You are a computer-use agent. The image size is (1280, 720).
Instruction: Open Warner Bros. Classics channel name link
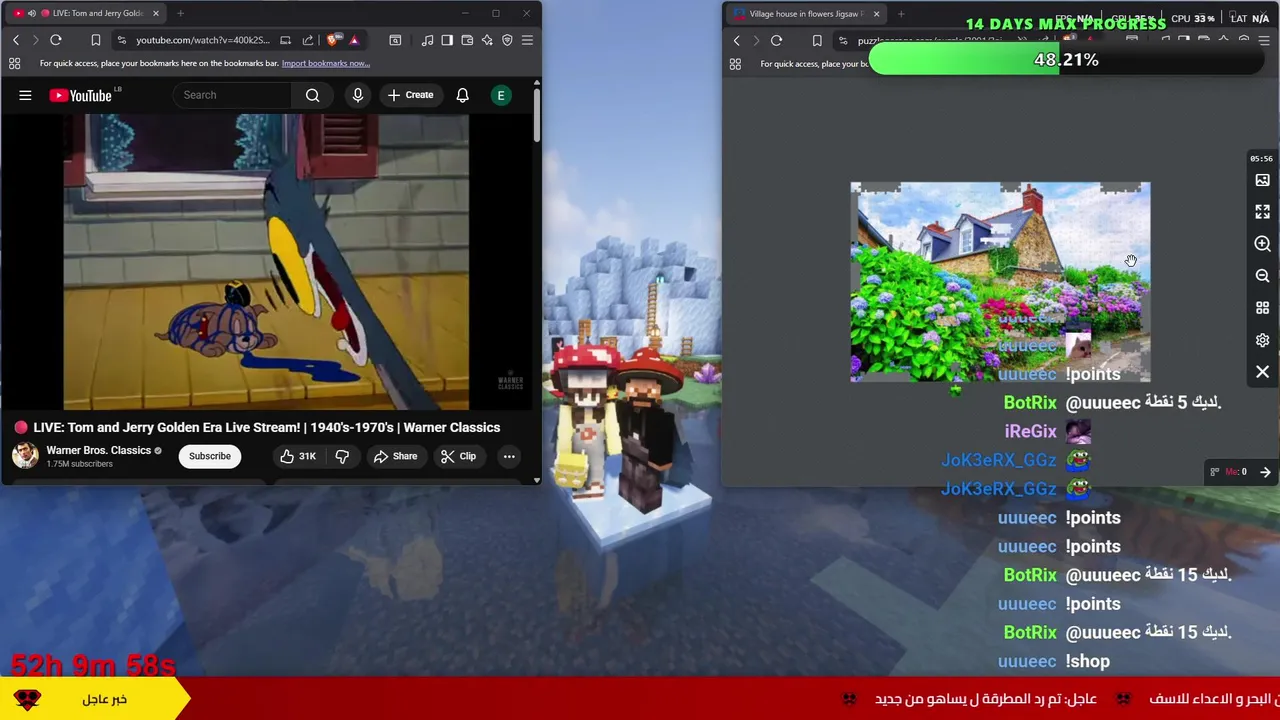(98, 450)
